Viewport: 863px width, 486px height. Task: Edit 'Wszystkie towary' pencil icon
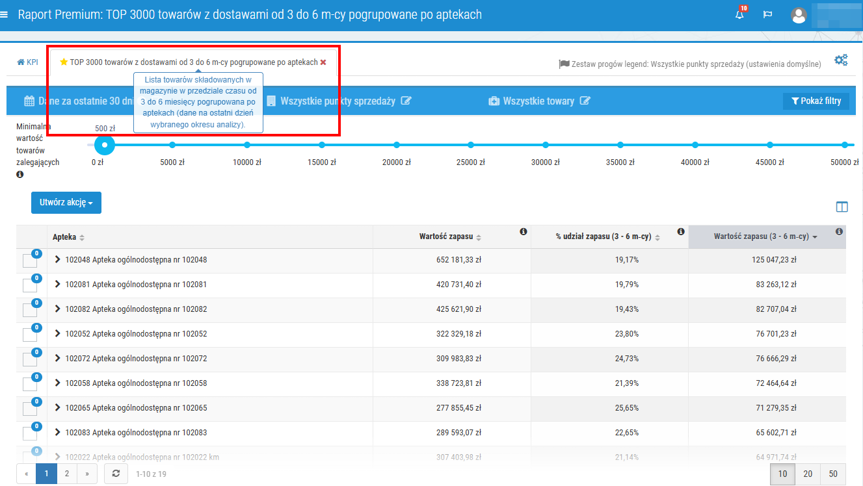click(x=585, y=101)
